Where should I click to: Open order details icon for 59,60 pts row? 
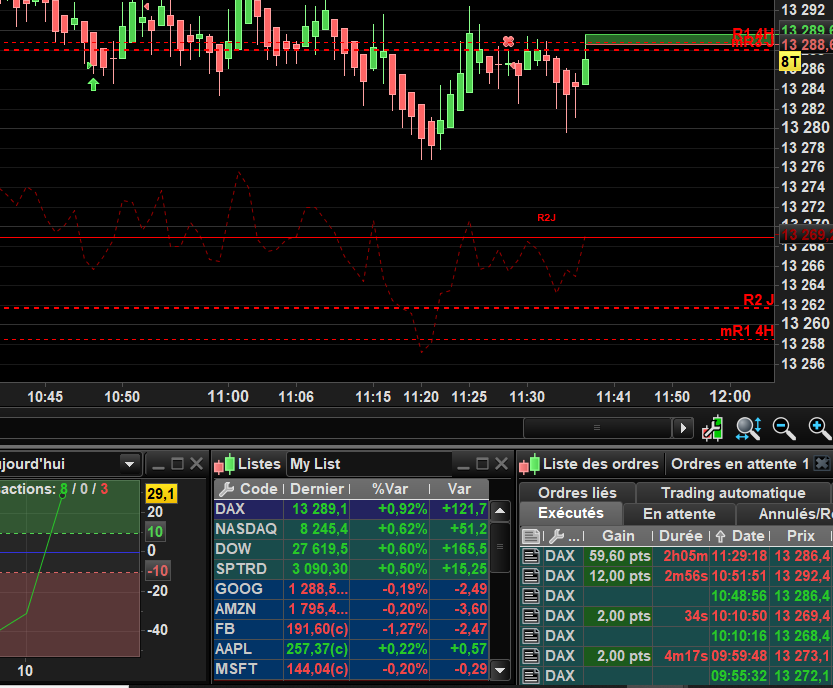(530, 556)
